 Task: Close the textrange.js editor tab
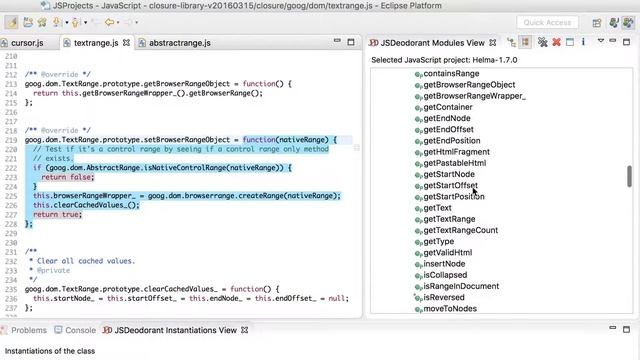(127, 43)
